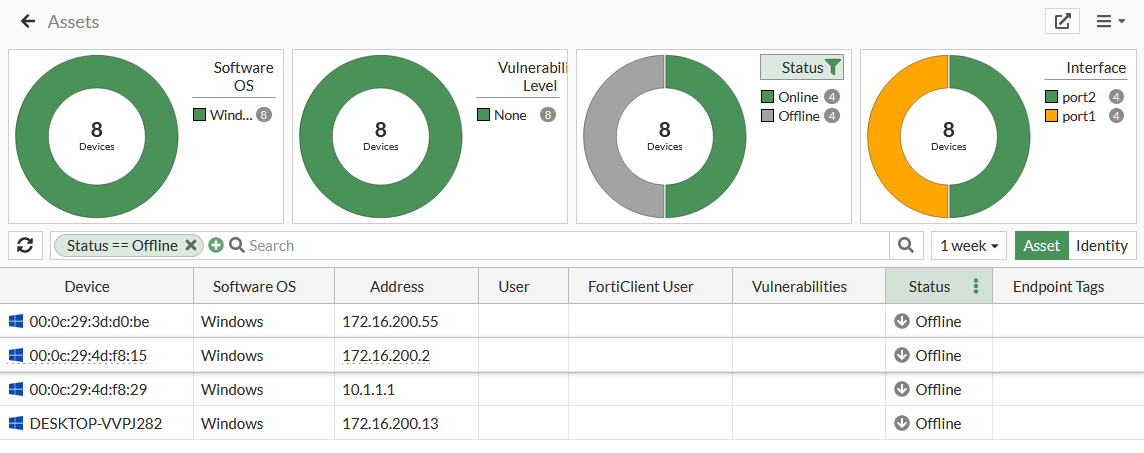Screen dimensions: 1144x453
Task: Click the Status filter funnel icon
Action: pyautogui.click(x=834, y=68)
